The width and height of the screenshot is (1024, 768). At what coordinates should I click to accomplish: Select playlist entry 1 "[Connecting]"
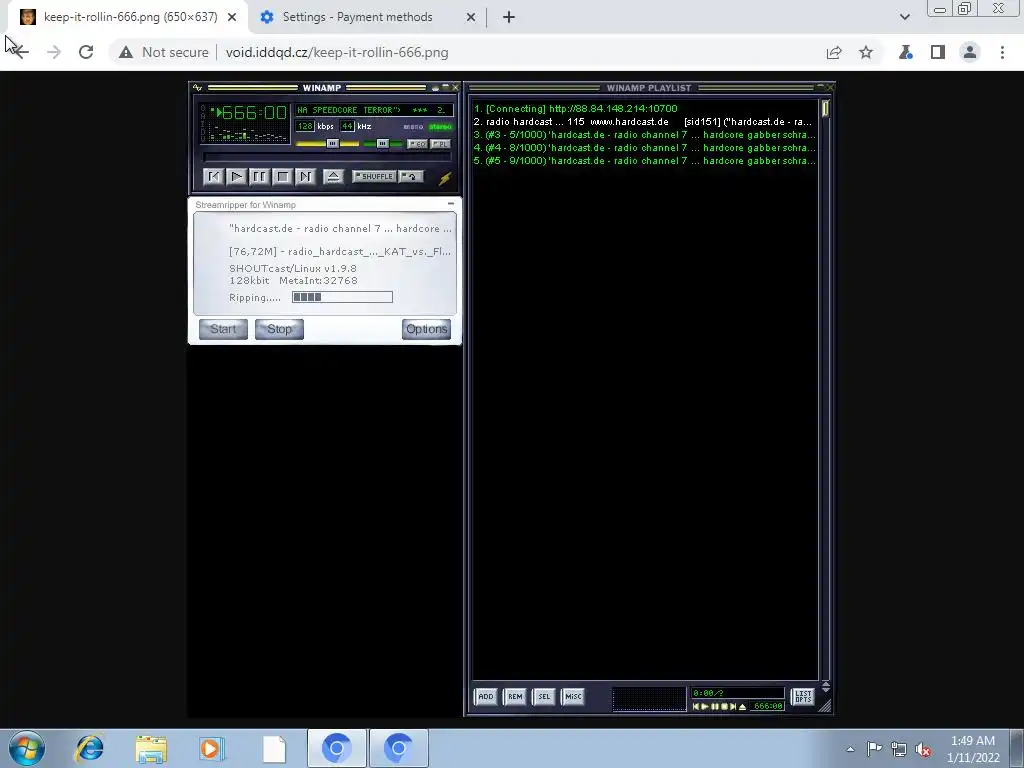(645, 108)
